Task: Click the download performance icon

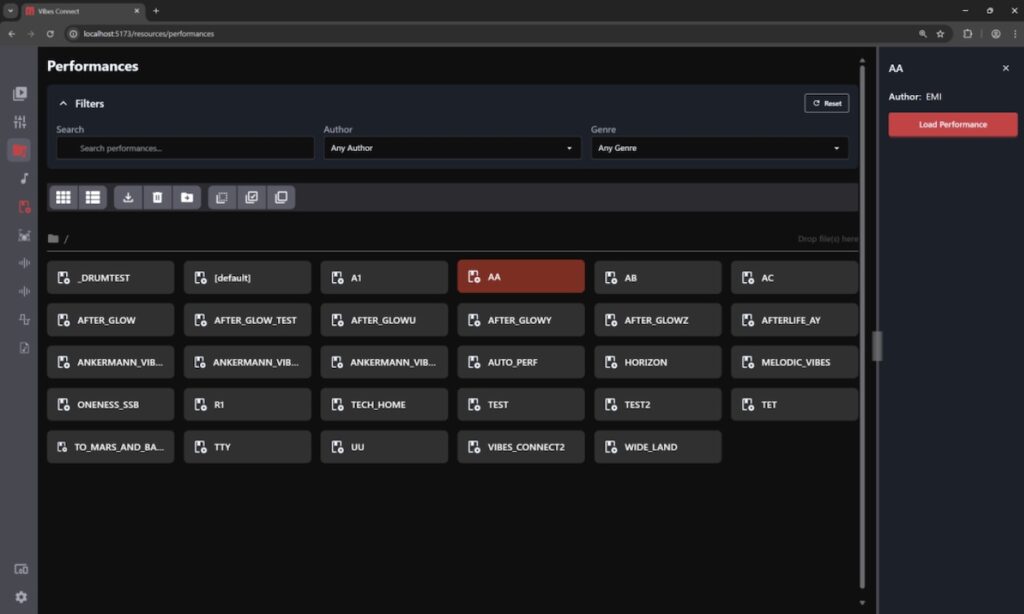Action: point(128,198)
